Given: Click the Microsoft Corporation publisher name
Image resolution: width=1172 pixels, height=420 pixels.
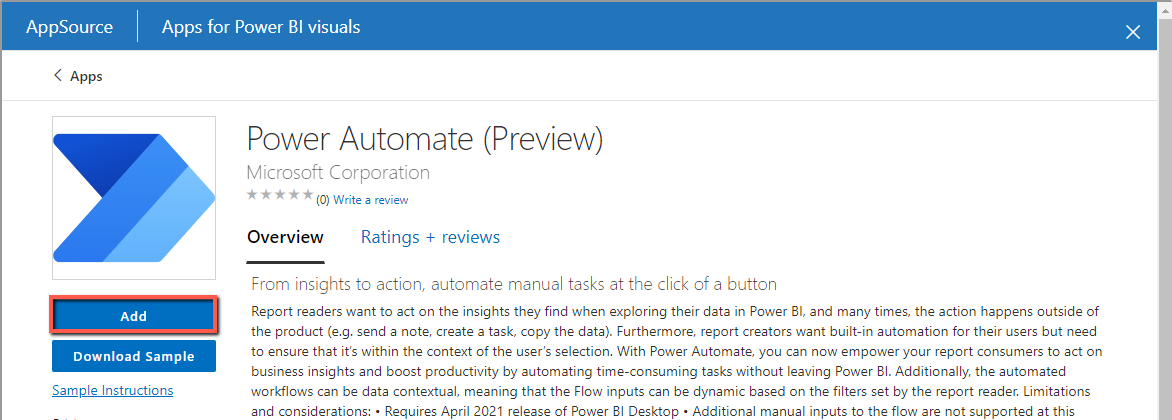Looking at the screenshot, I should coord(338,173).
